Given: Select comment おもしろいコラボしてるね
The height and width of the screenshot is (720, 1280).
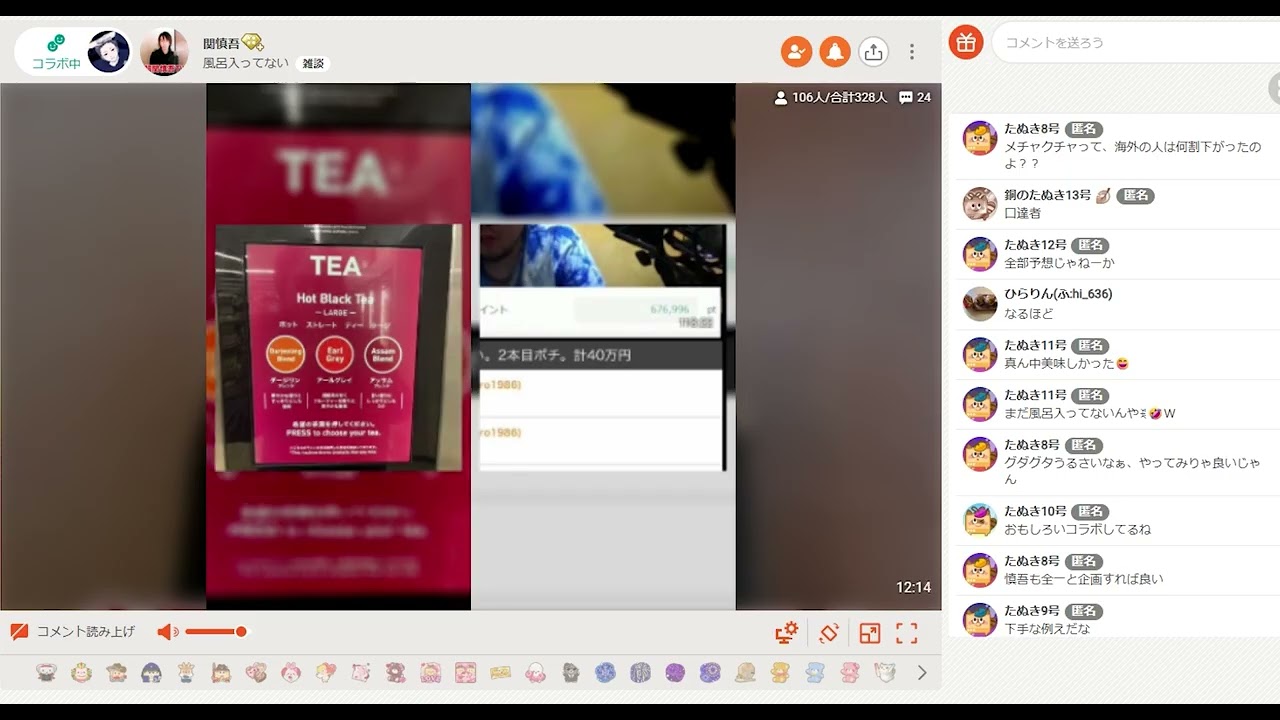Looking at the screenshot, I should [1077, 529].
